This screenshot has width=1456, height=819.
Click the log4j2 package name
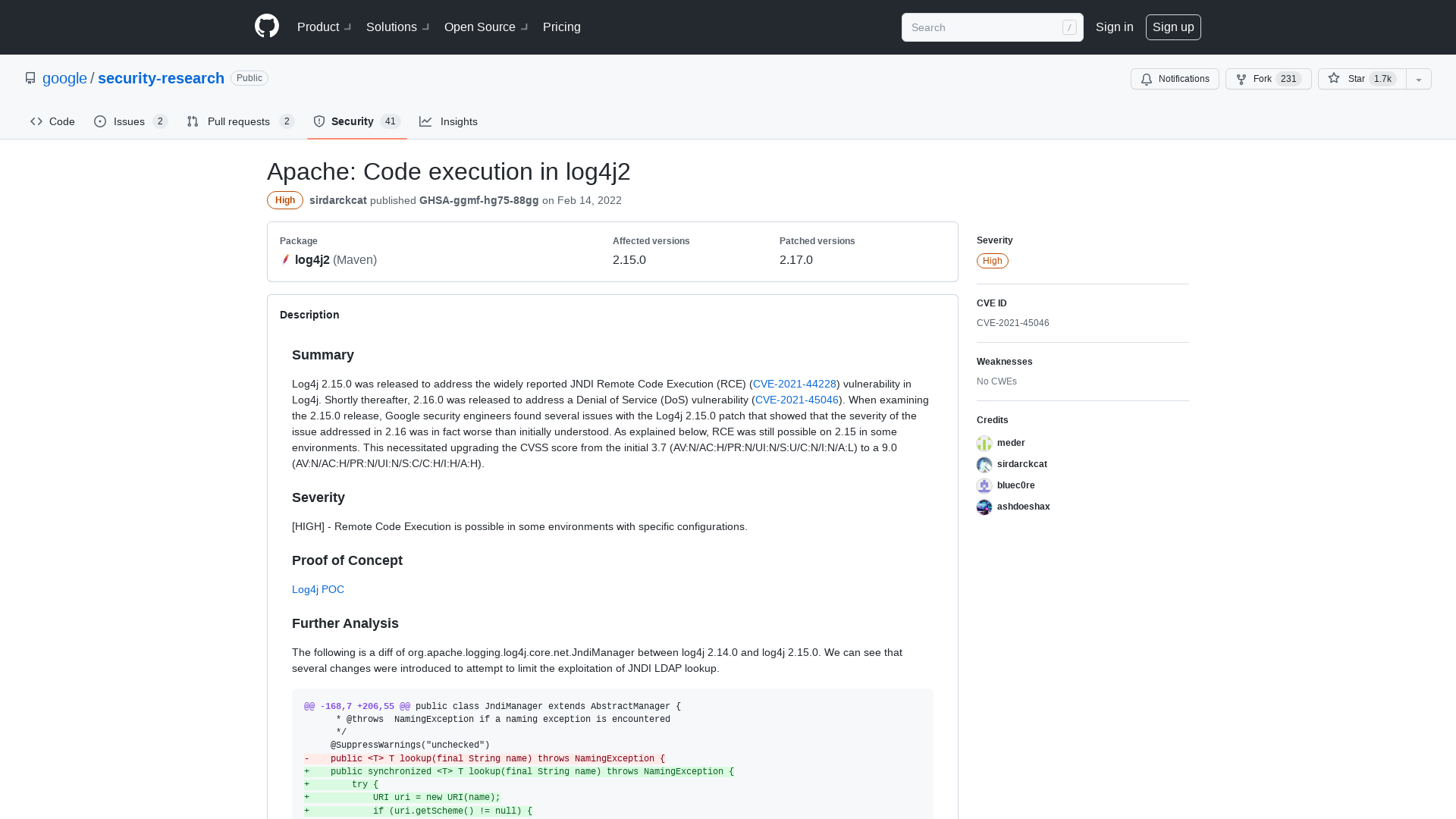pyautogui.click(x=312, y=259)
